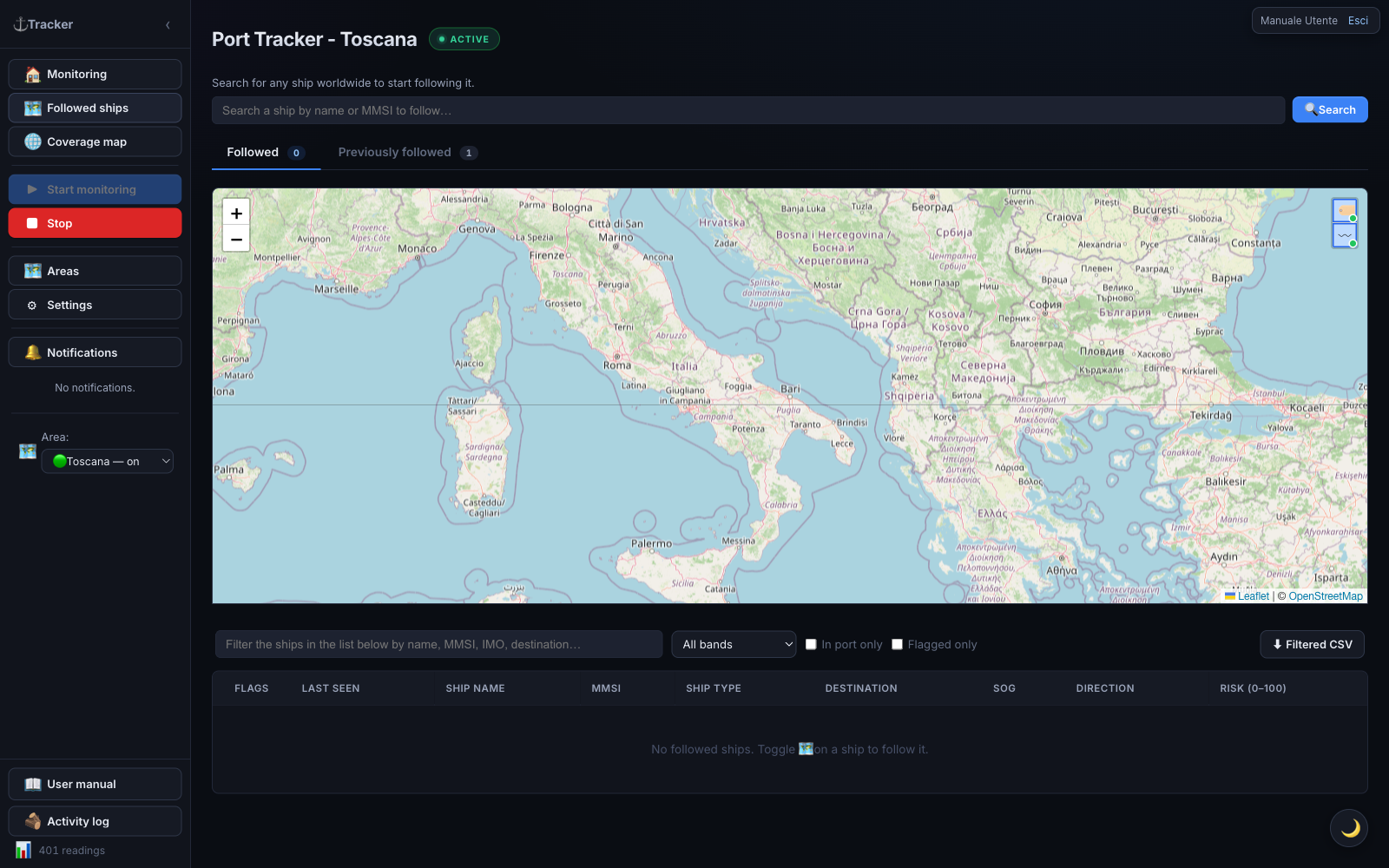Sort by SOG column header

tap(1004, 688)
